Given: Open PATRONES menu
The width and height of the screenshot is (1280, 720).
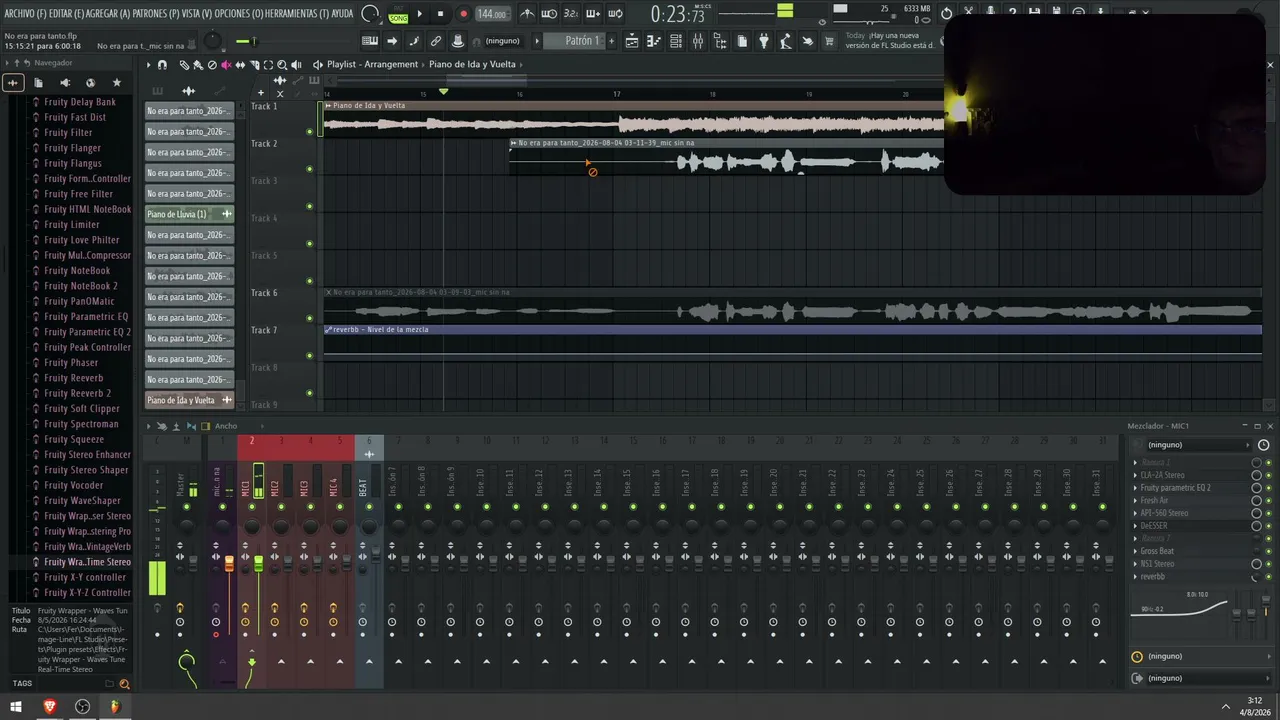Looking at the screenshot, I should coord(155,14).
